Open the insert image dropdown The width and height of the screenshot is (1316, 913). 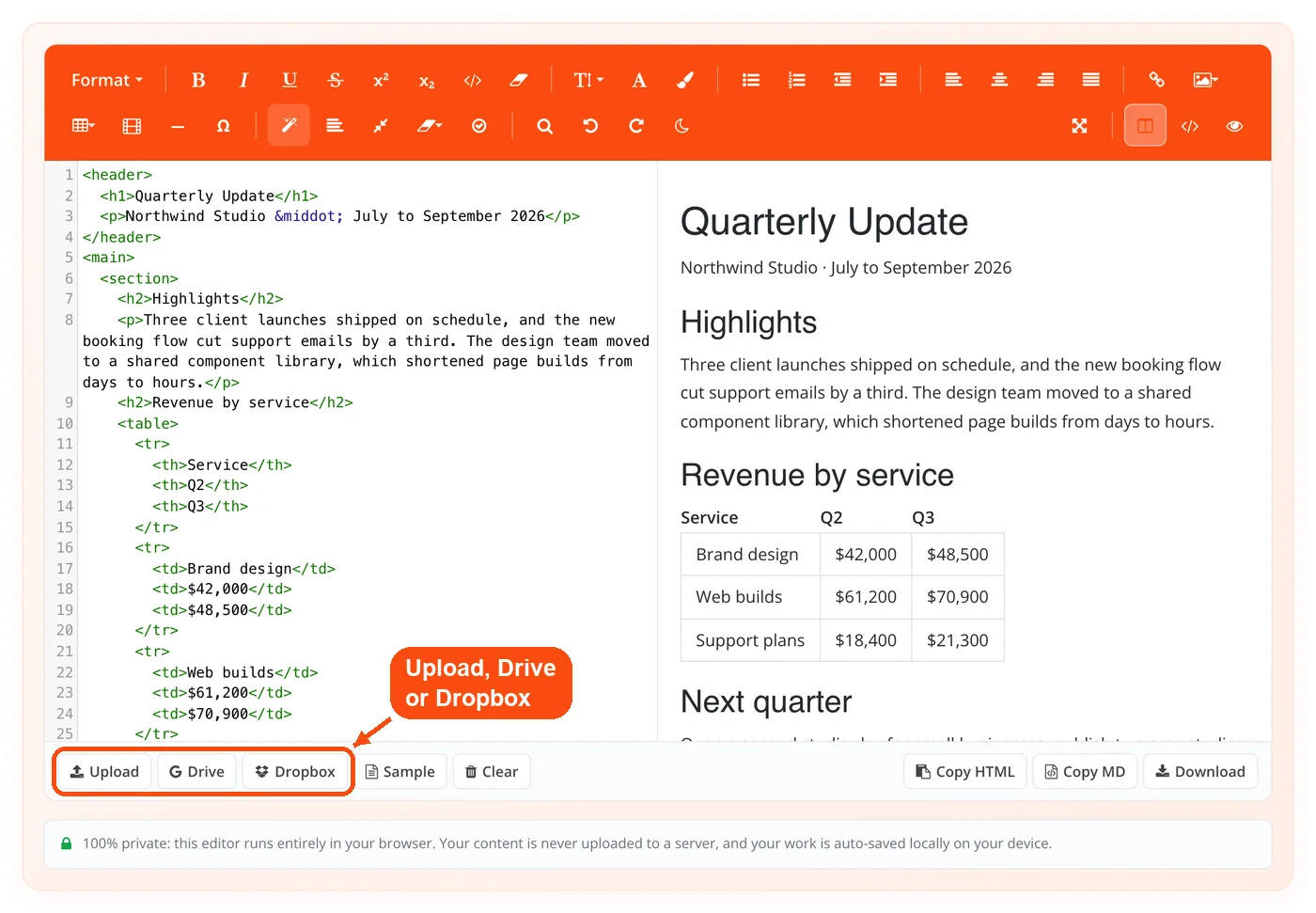(x=1205, y=80)
